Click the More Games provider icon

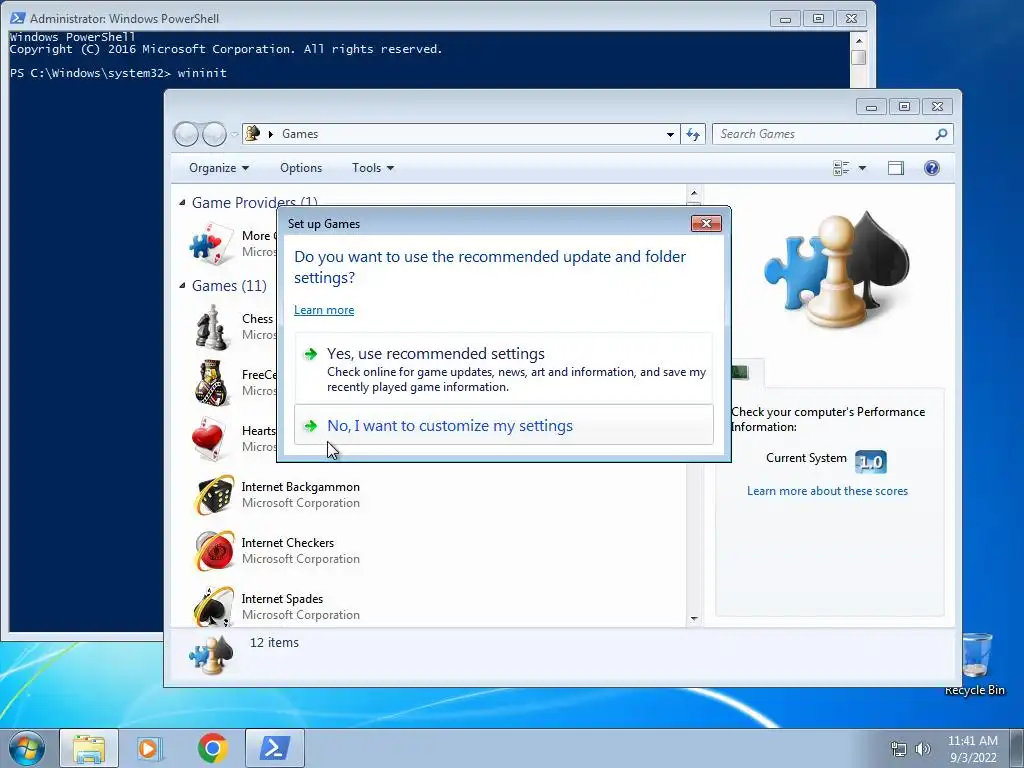[211, 244]
